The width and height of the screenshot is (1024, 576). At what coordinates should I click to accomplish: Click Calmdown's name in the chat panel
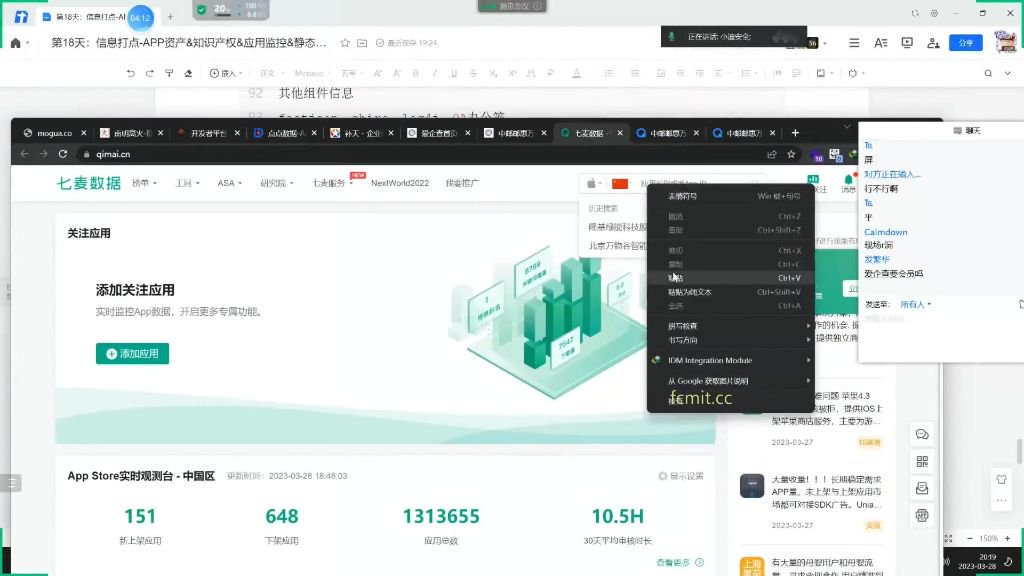point(886,232)
